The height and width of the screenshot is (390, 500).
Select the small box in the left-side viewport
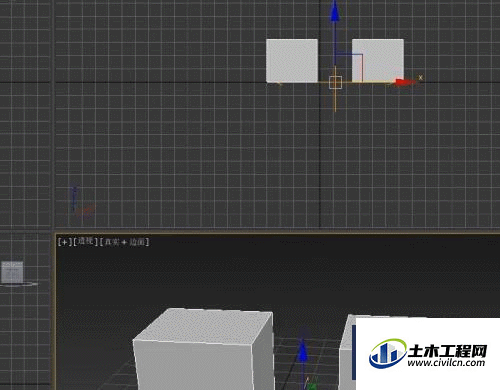click(x=12, y=272)
